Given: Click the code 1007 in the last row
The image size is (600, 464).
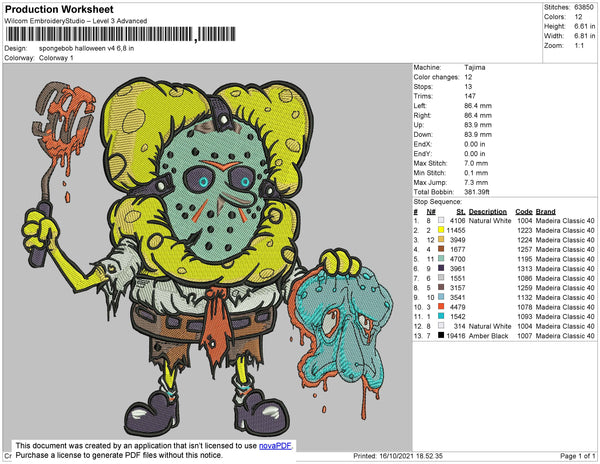Looking at the screenshot, I should [x=525, y=335].
